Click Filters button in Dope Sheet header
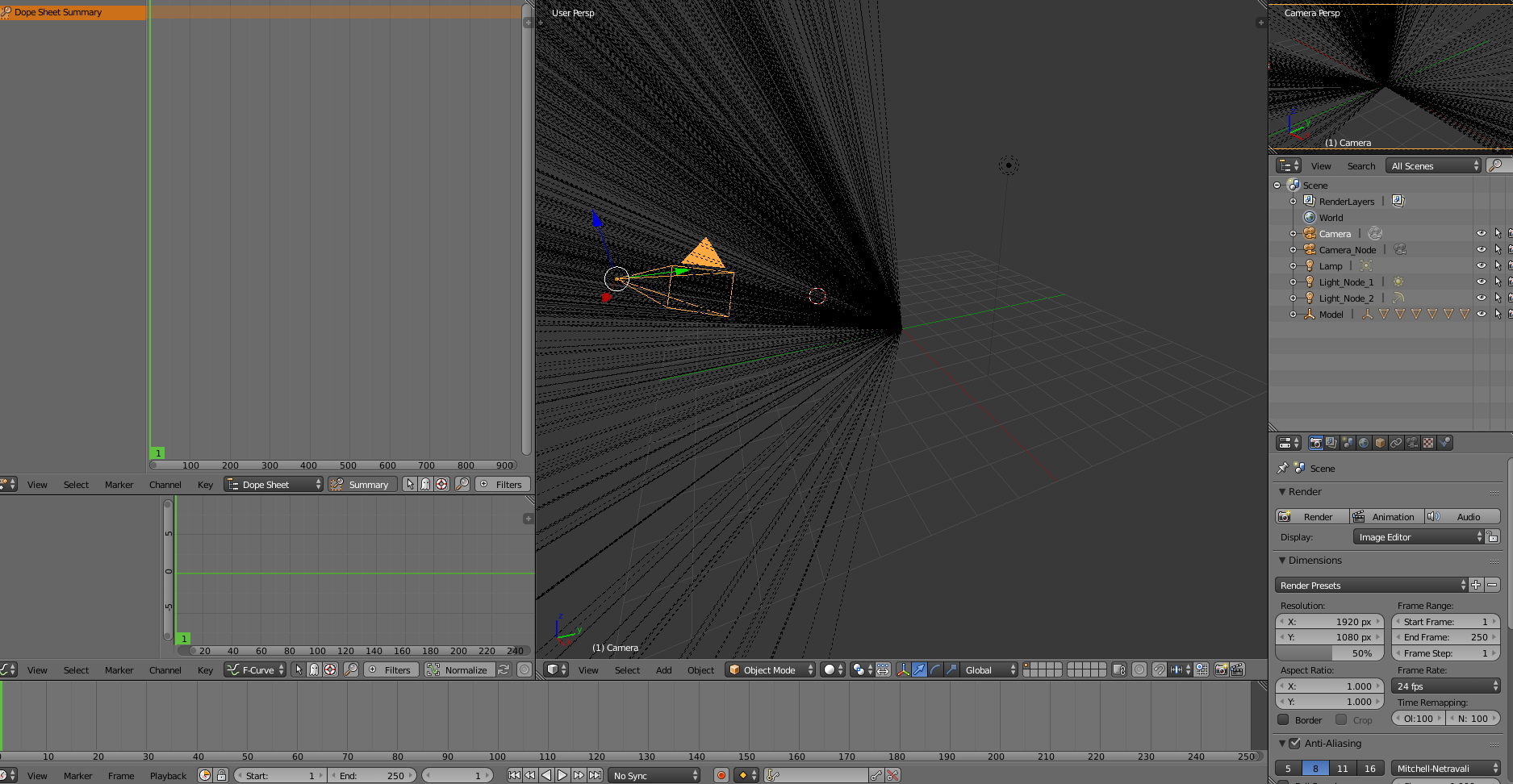The height and width of the screenshot is (784, 1513). pyautogui.click(x=504, y=484)
